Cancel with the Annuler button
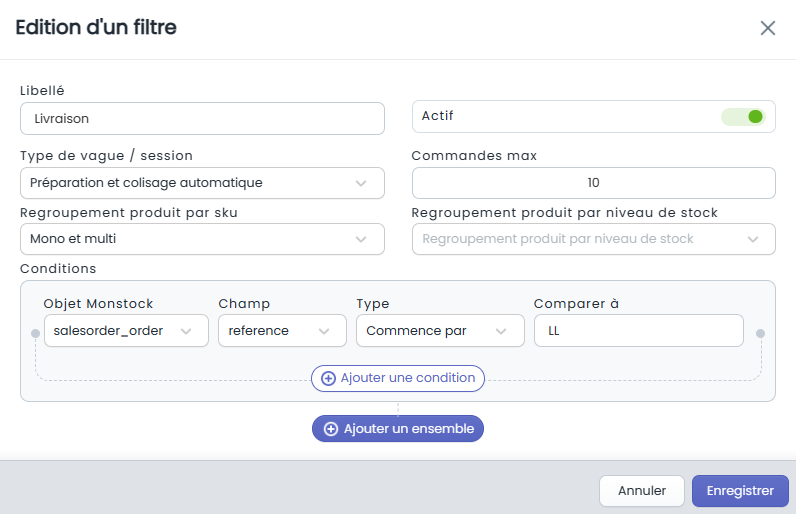 point(642,491)
